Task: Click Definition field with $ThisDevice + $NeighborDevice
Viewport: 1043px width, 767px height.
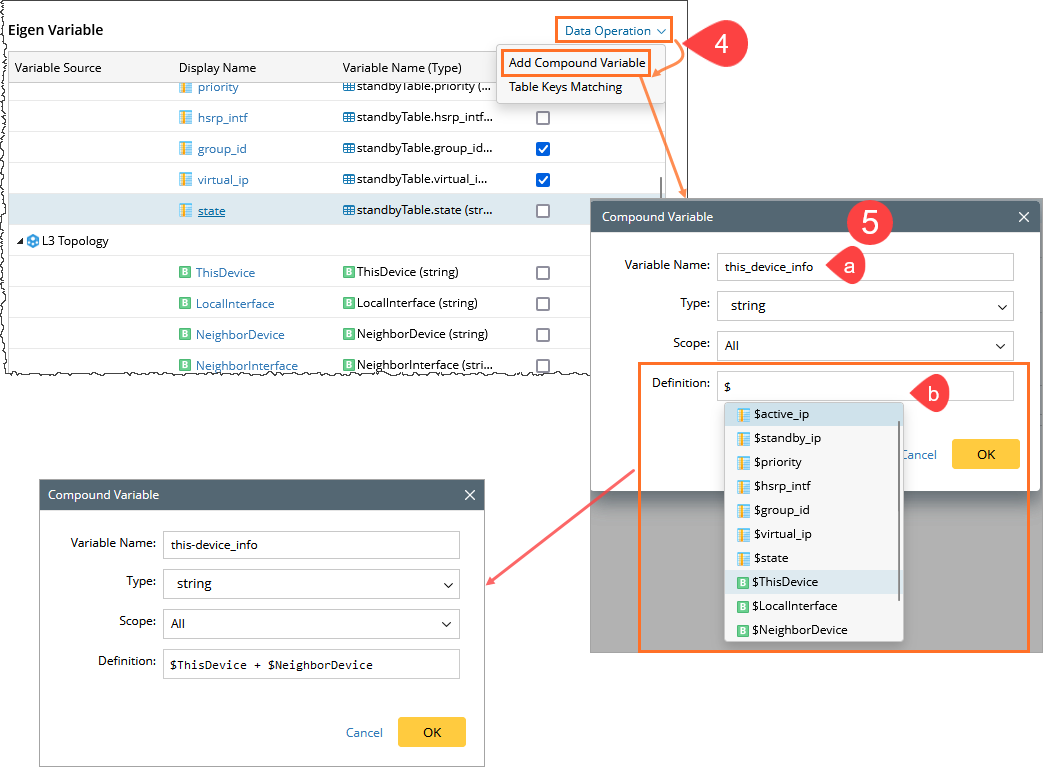Action: pyautogui.click(x=311, y=665)
